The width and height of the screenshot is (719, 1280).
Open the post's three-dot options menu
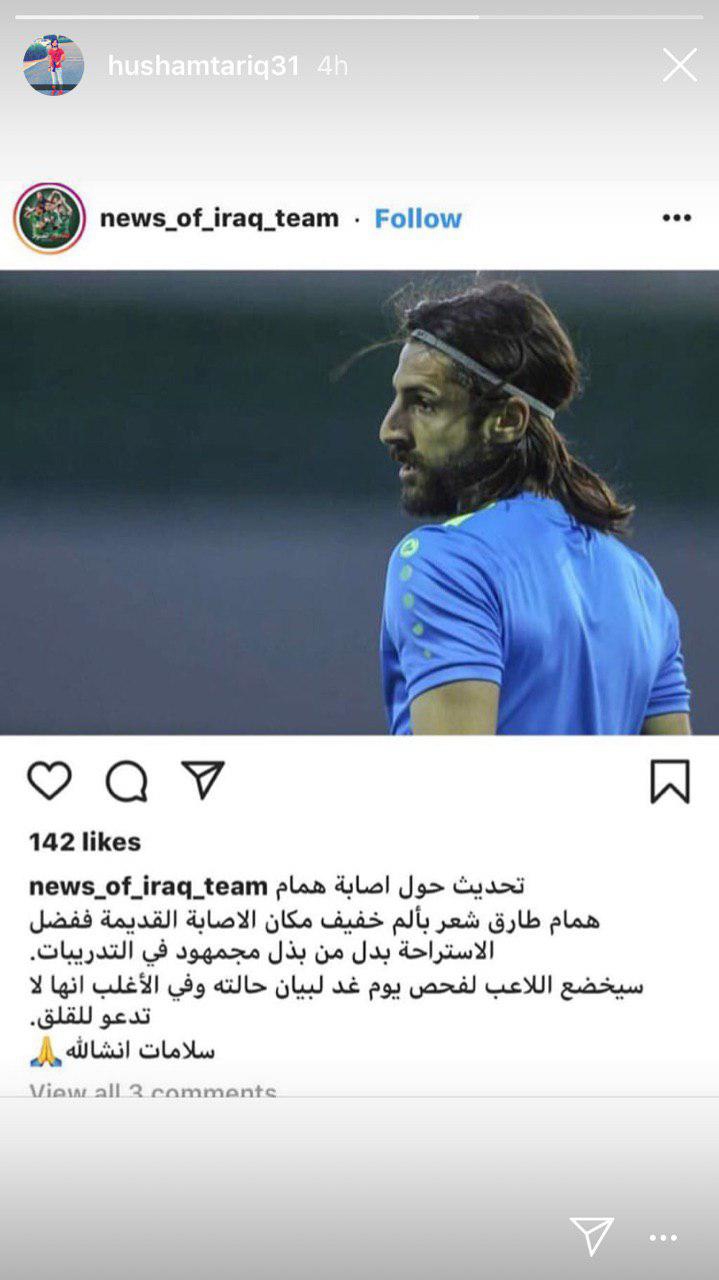(677, 218)
